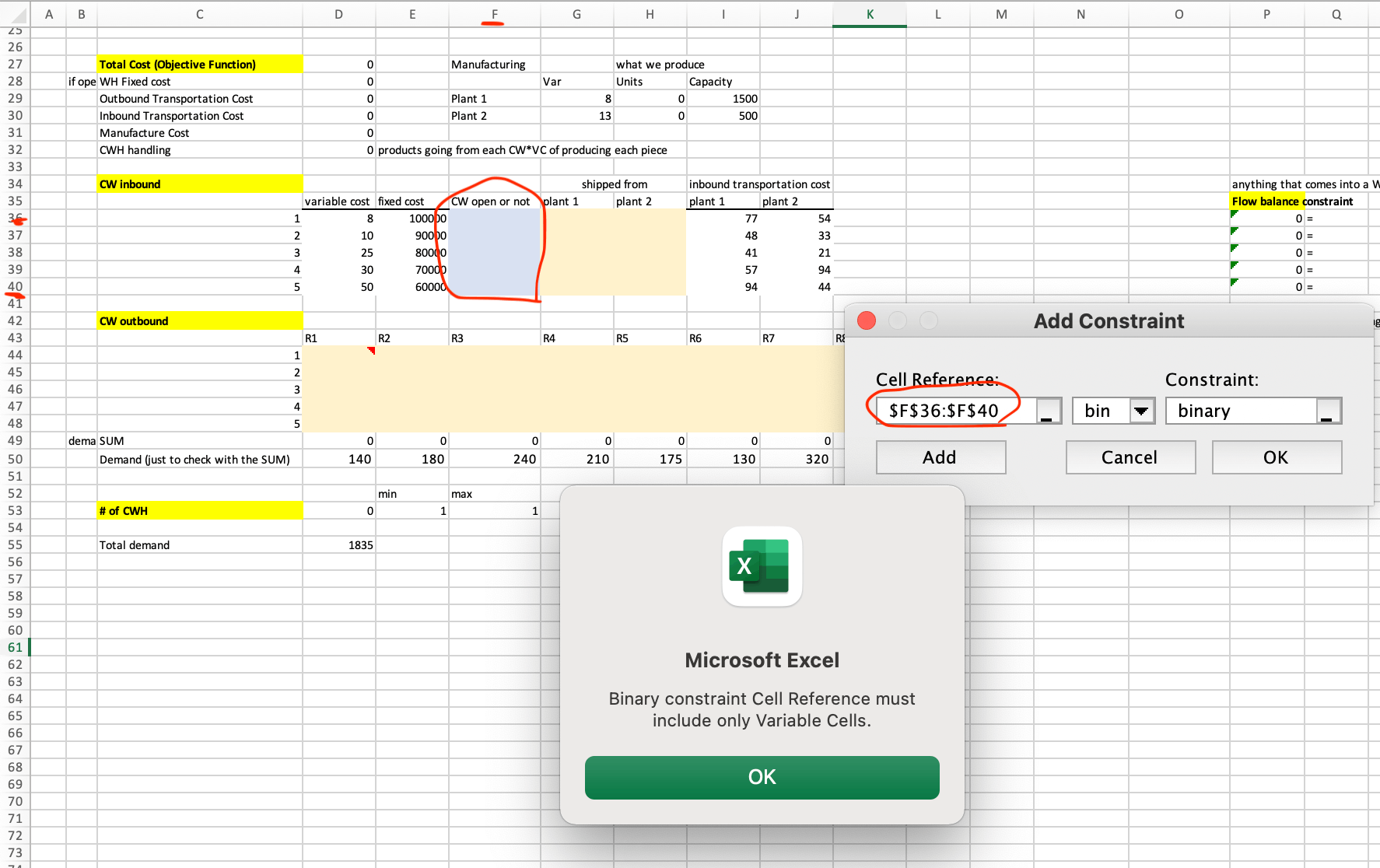The image size is (1380, 868).
Task: Click the green error indicator in row 36
Action: click(1235, 214)
